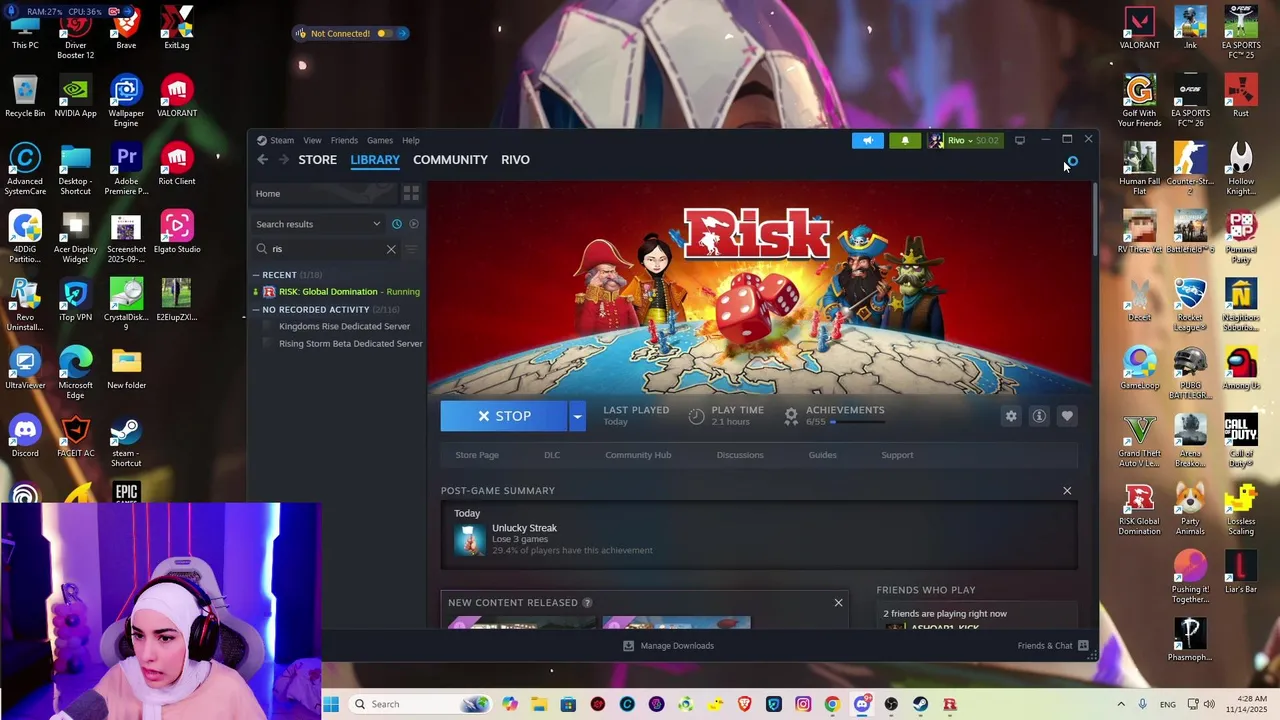
Task: Show game info panel icon
Action: pos(1039,416)
